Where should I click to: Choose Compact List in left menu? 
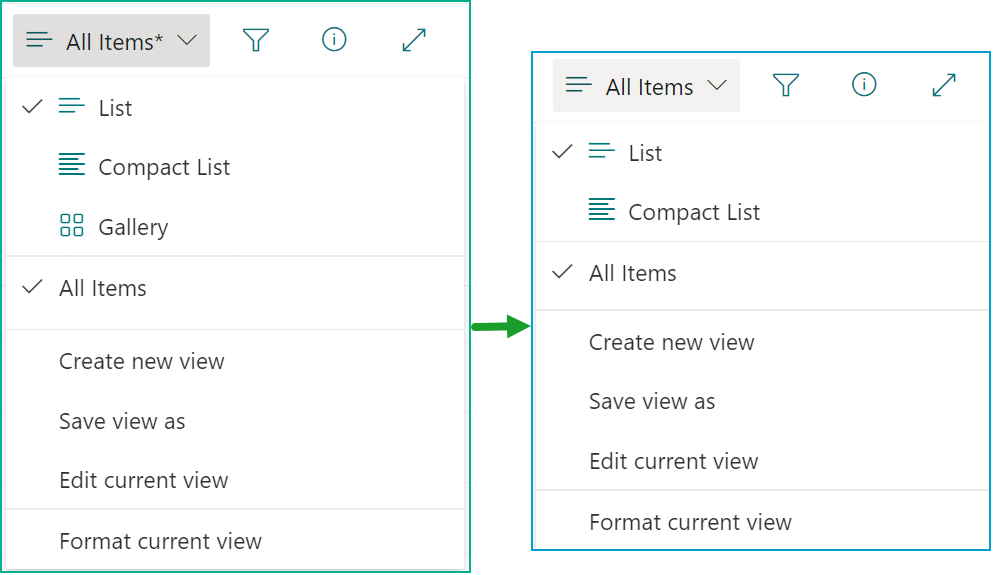coord(235,167)
